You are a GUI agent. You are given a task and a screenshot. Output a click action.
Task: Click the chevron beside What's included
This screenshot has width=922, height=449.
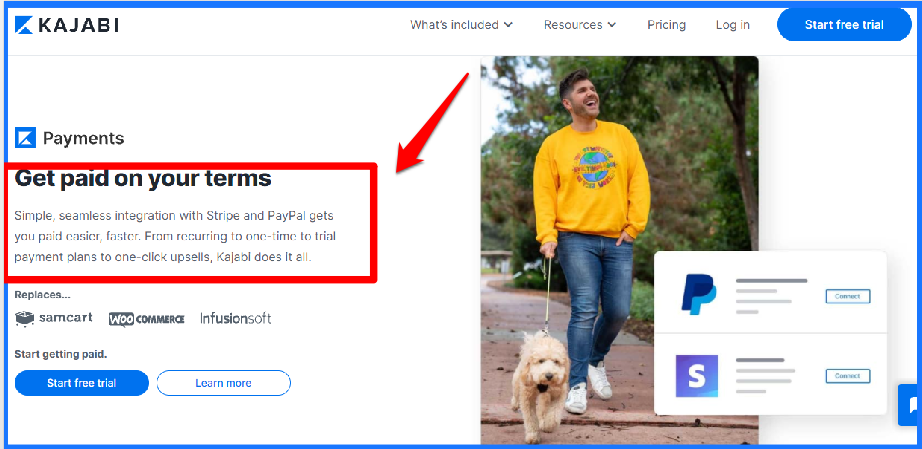(x=508, y=25)
